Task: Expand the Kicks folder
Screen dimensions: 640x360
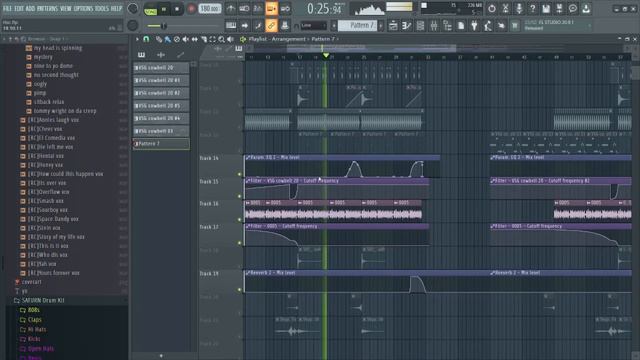Action: tap(34, 339)
